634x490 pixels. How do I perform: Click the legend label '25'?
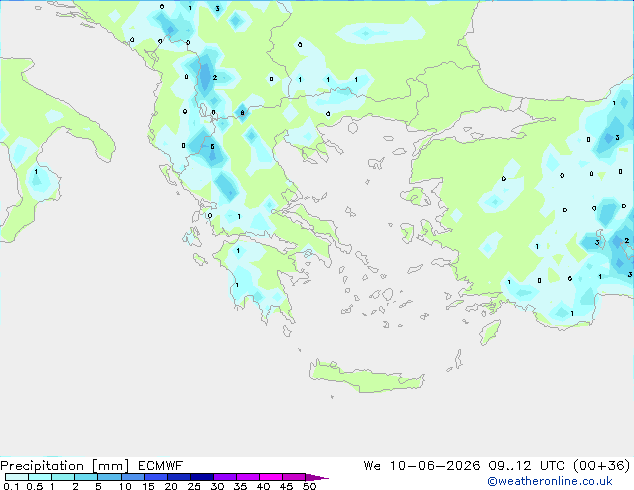pyautogui.click(x=194, y=486)
